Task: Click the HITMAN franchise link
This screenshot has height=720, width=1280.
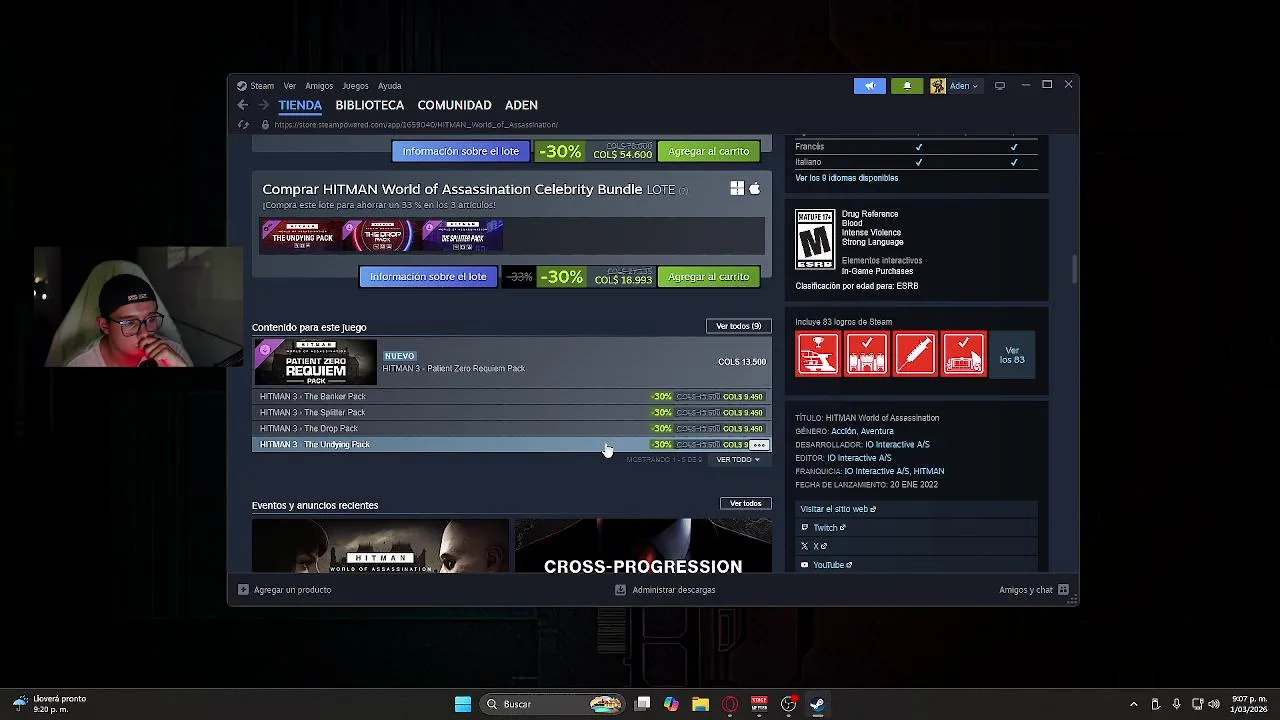Action: coord(928,471)
